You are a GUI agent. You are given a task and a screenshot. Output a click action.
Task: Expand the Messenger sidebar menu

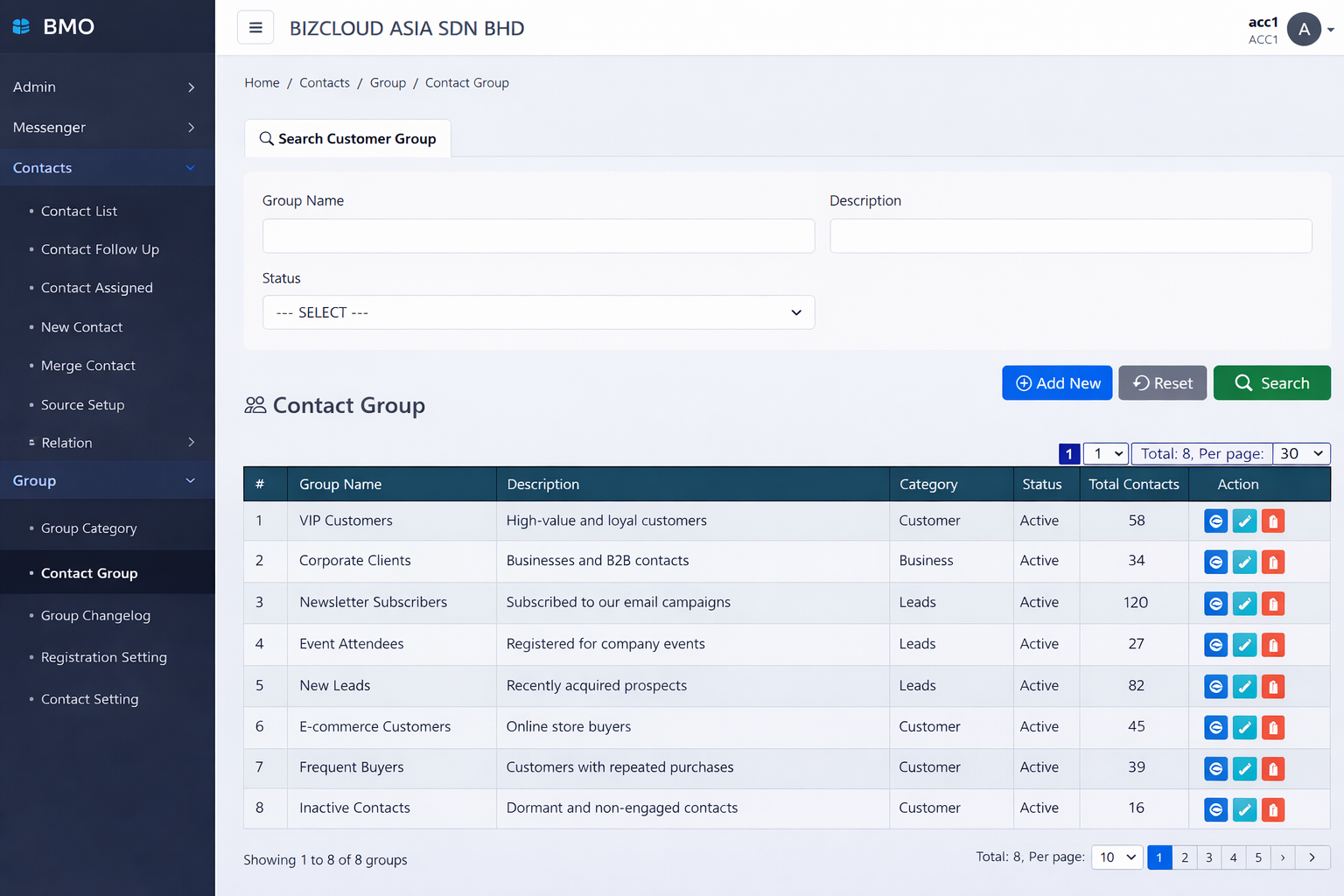click(107, 127)
